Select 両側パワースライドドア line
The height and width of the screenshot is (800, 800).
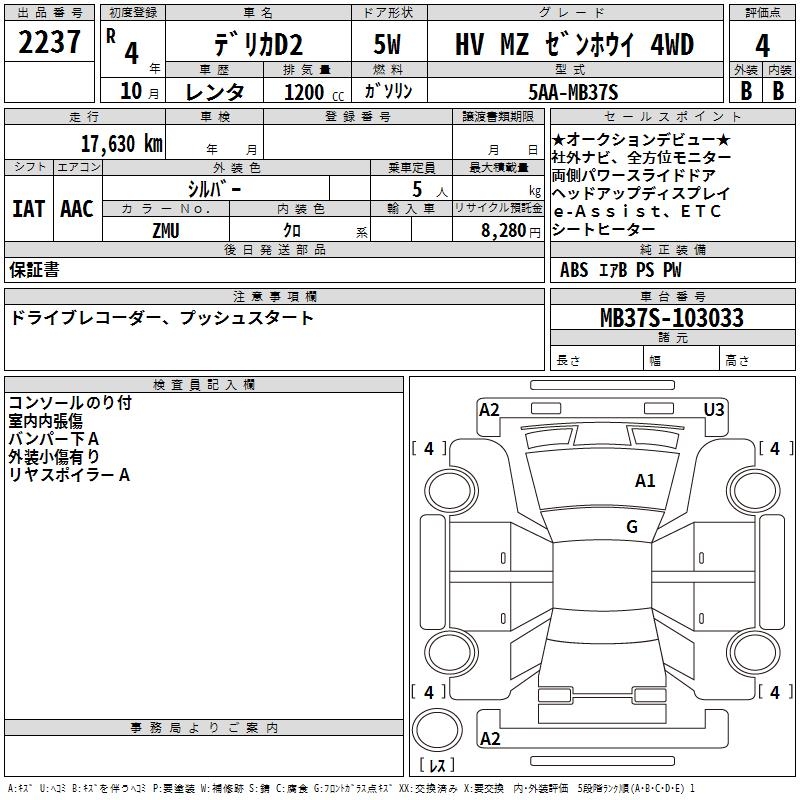634,175
